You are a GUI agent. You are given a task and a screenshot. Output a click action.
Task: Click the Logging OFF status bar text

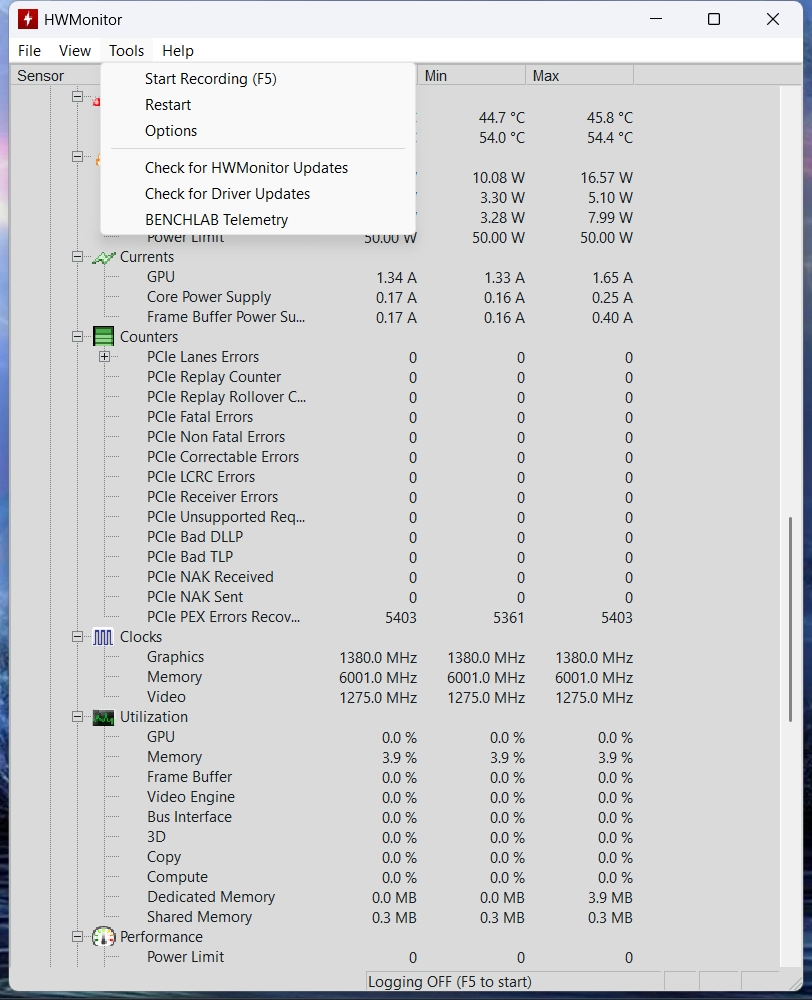(x=450, y=982)
